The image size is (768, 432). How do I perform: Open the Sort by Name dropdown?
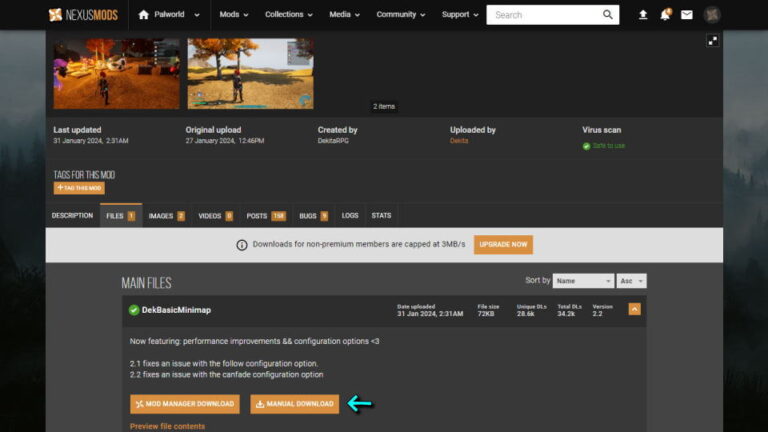[x=583, y=281]
